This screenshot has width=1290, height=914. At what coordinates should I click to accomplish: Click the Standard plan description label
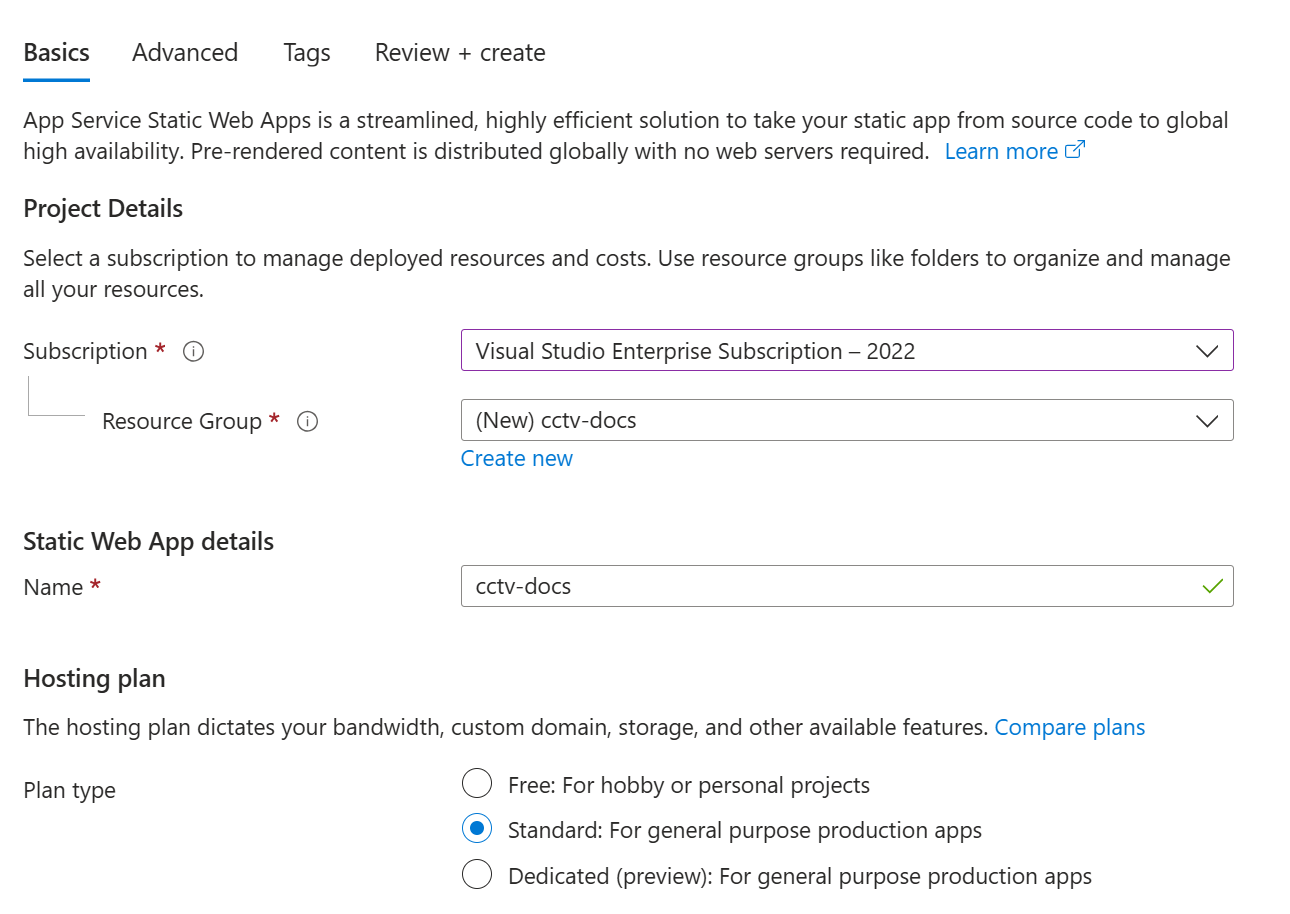tap(745, 830)
